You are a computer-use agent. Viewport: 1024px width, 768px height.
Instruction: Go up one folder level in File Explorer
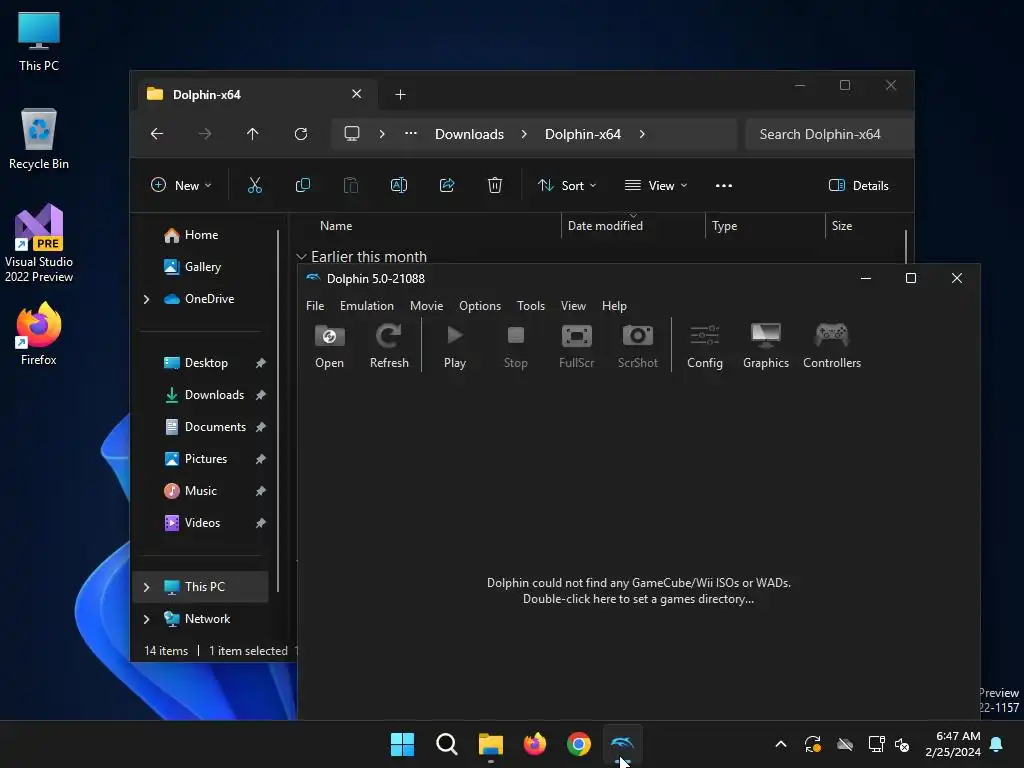coord(253,134)
